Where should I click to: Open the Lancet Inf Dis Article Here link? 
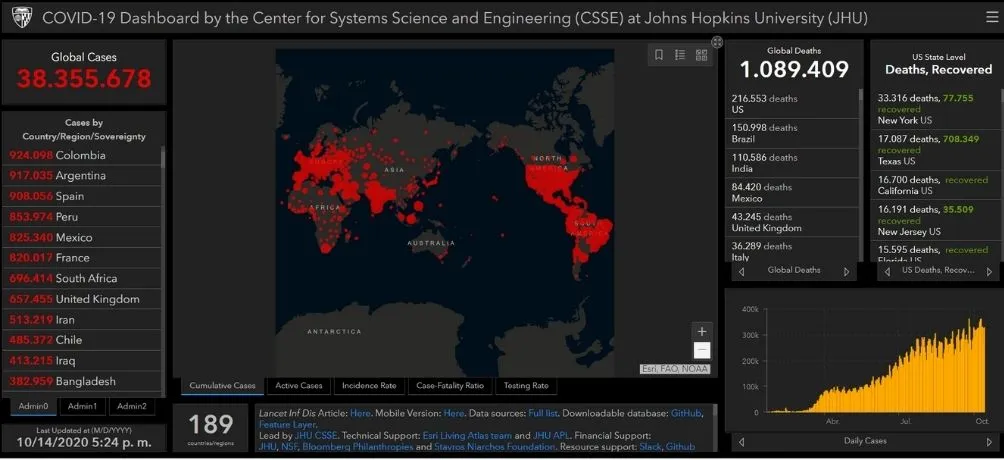coord(360,413)
